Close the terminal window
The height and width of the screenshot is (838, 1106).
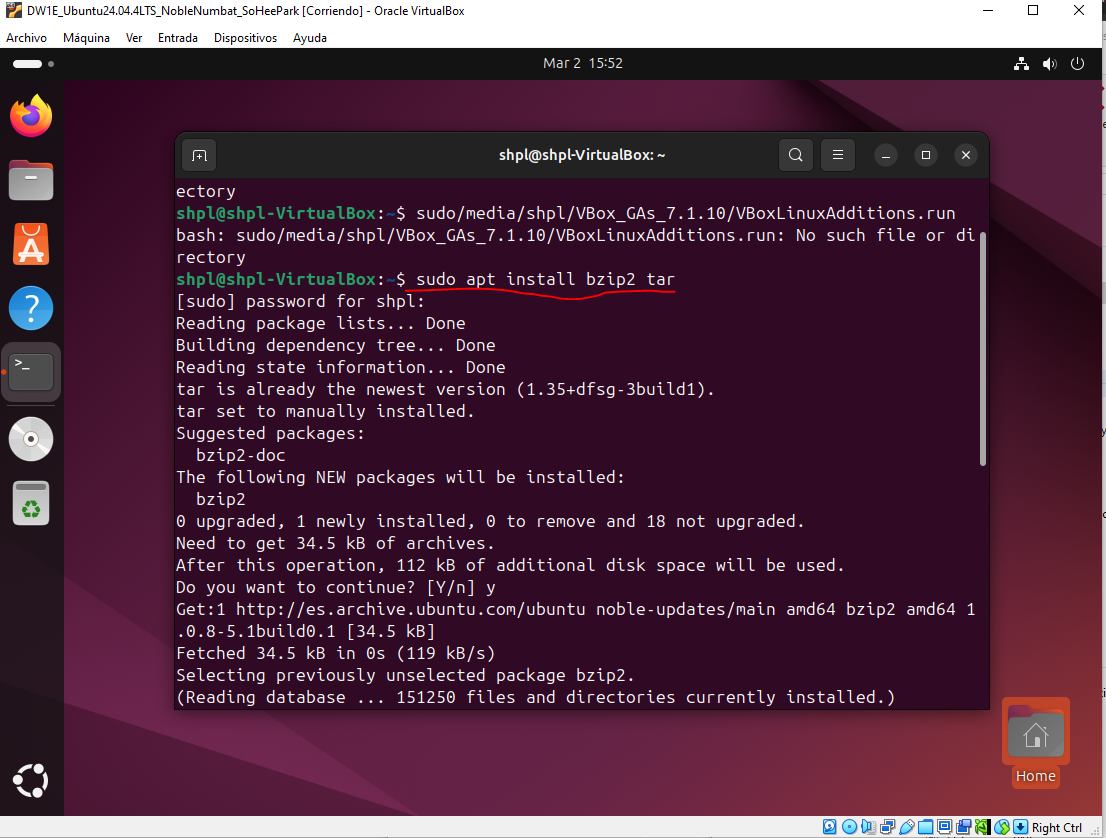[966, 155]
